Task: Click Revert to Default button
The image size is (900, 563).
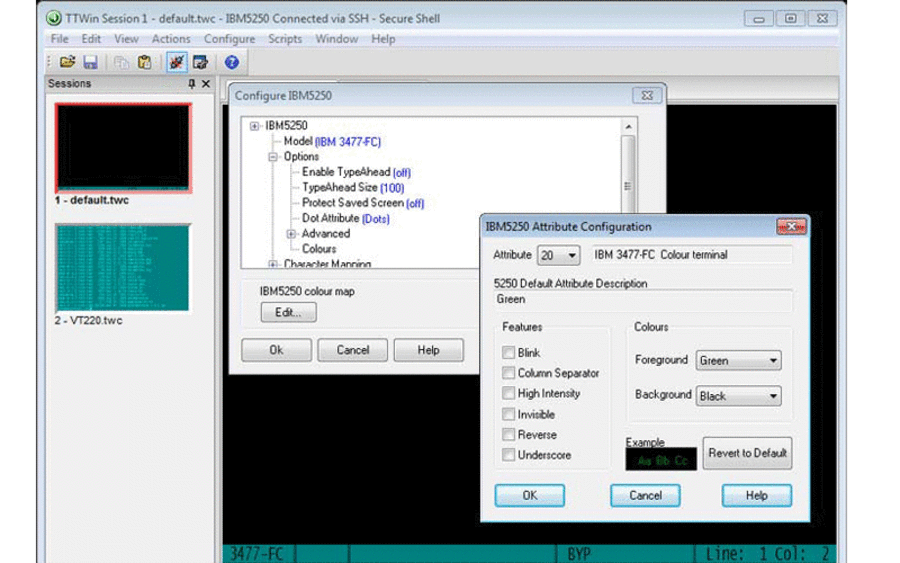Action: click(747, 453)
